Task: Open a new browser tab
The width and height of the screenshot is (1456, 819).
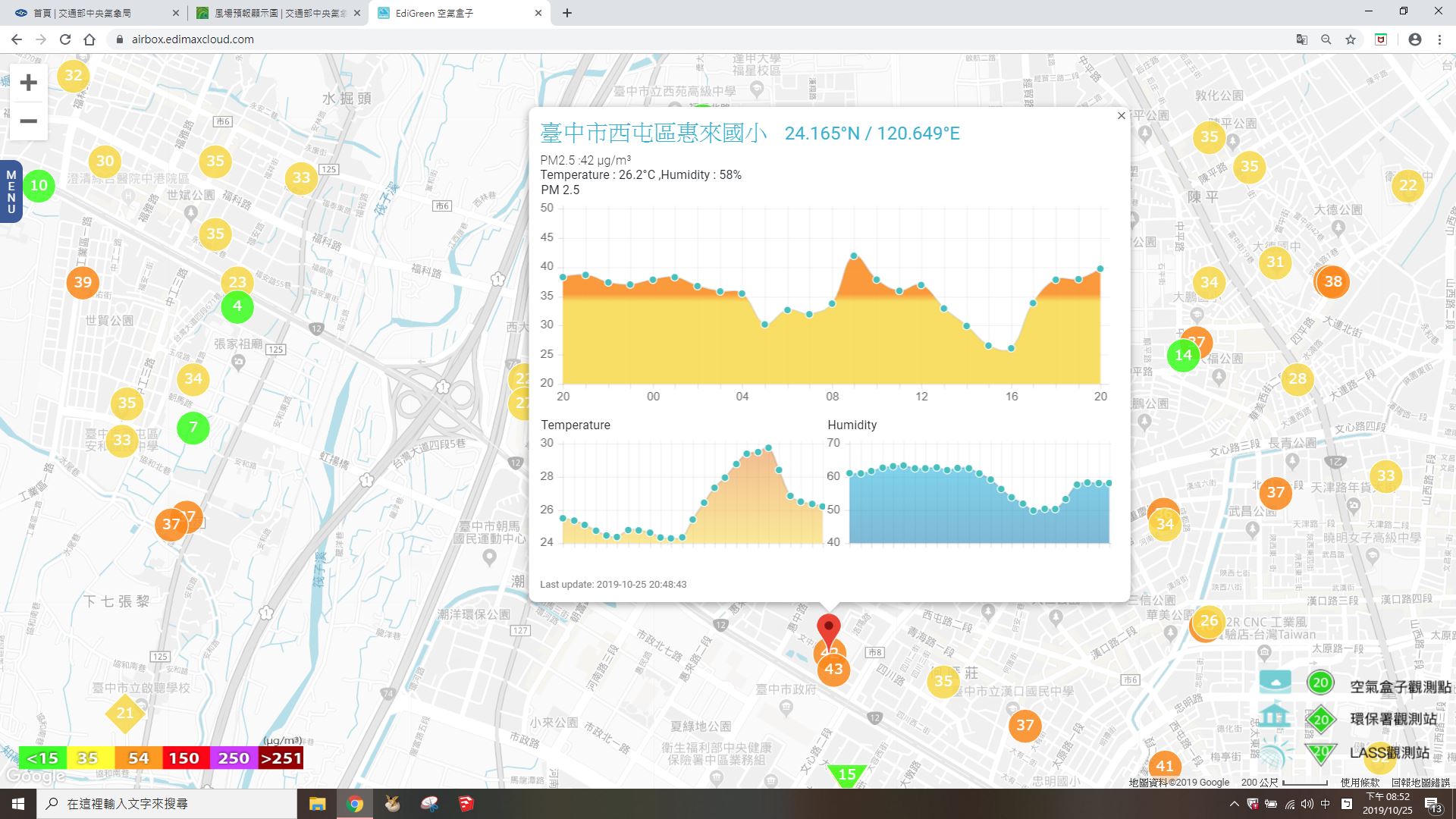Action: pos(567,13)
